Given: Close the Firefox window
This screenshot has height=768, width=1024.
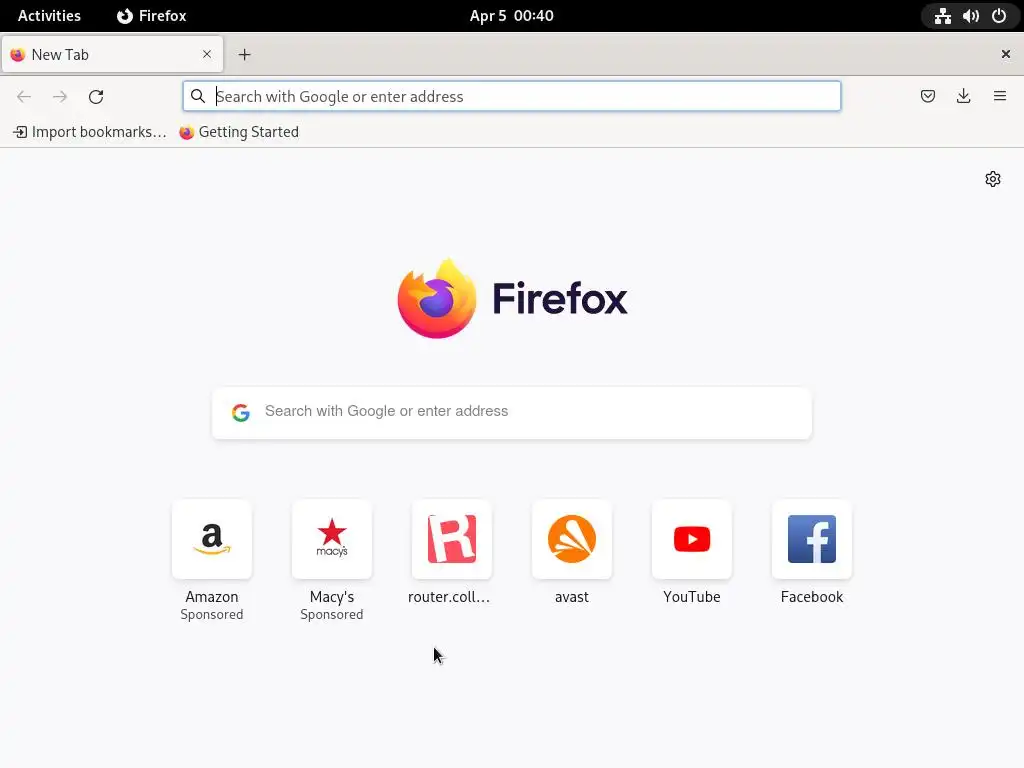Looking at the screenshot, I should point(1006,54).
